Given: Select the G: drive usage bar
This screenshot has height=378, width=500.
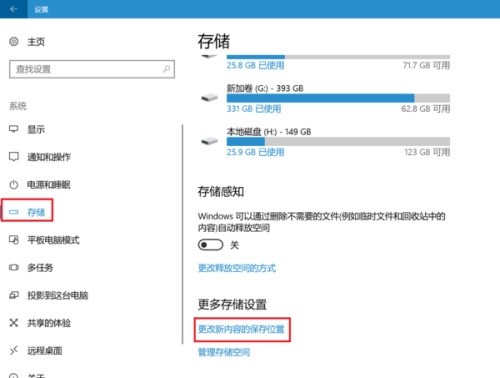Looking at the screenshot, I should coord(338,98).
